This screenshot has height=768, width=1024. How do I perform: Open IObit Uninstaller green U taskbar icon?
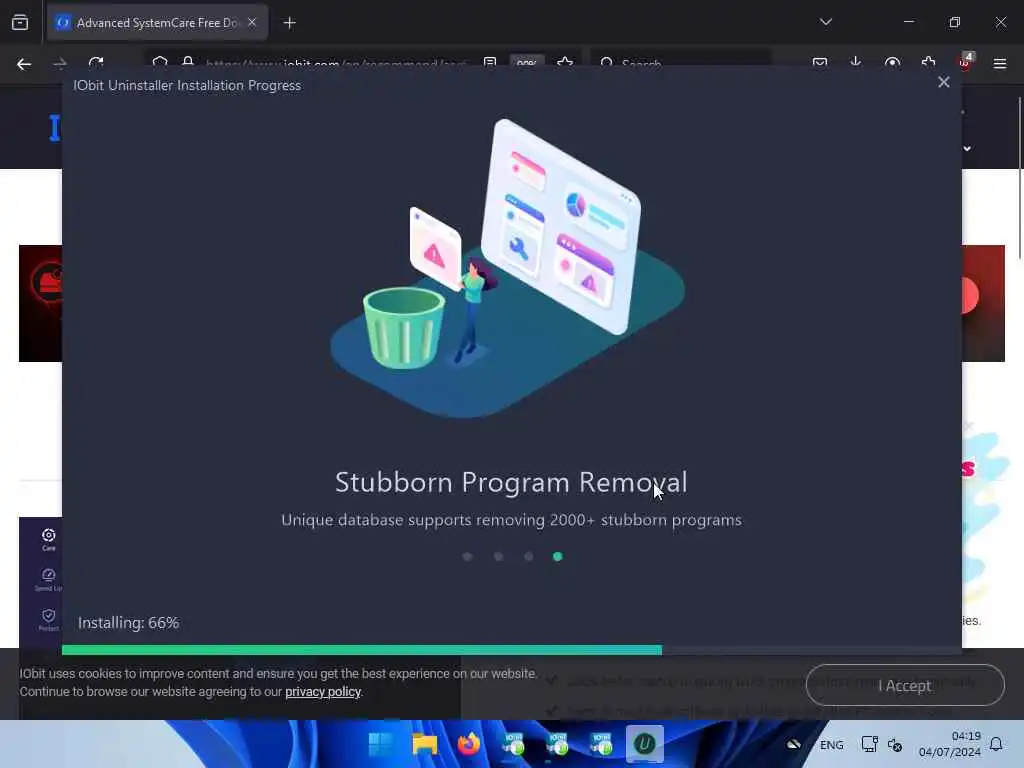[x=645, y=744]
